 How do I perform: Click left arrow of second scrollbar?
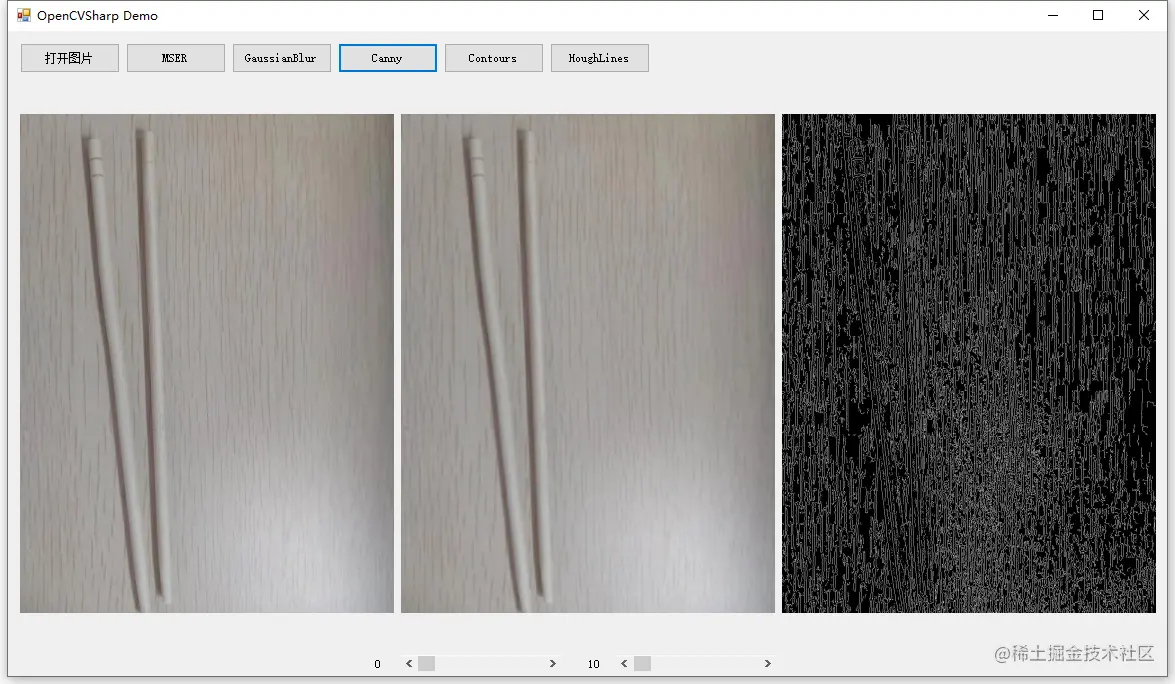[x=624, y=664]
